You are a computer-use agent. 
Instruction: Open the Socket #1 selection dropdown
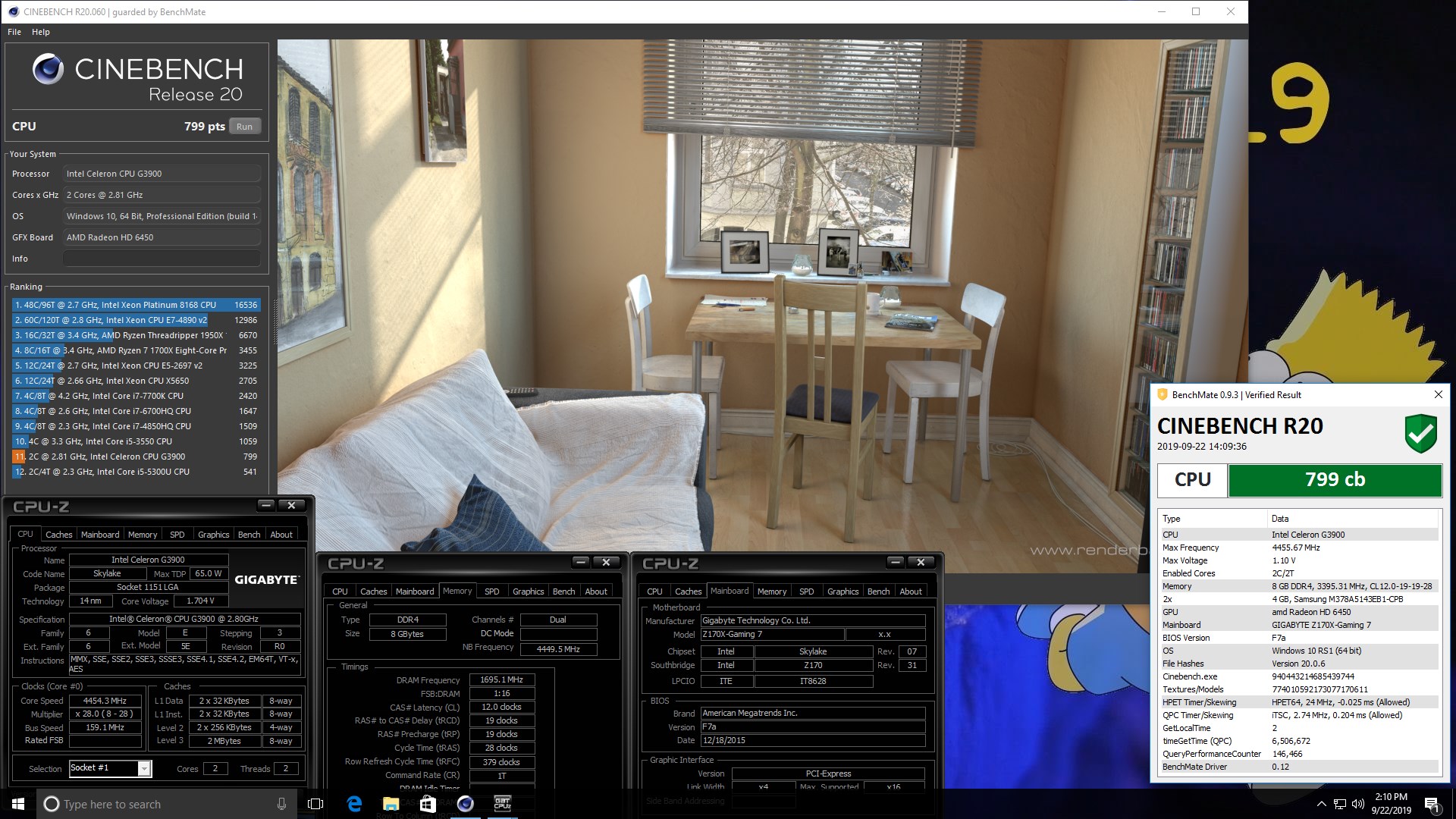[143, 769]
